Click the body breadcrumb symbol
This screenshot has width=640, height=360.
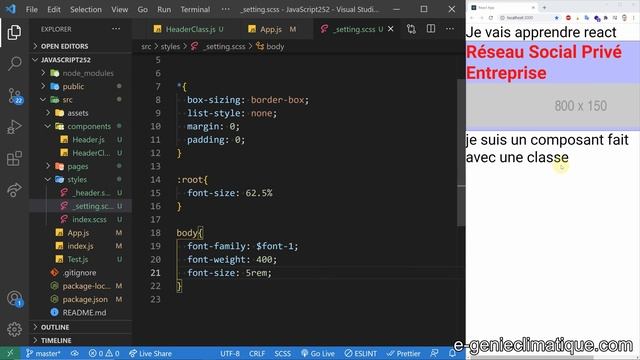click(x=275, y=47)
